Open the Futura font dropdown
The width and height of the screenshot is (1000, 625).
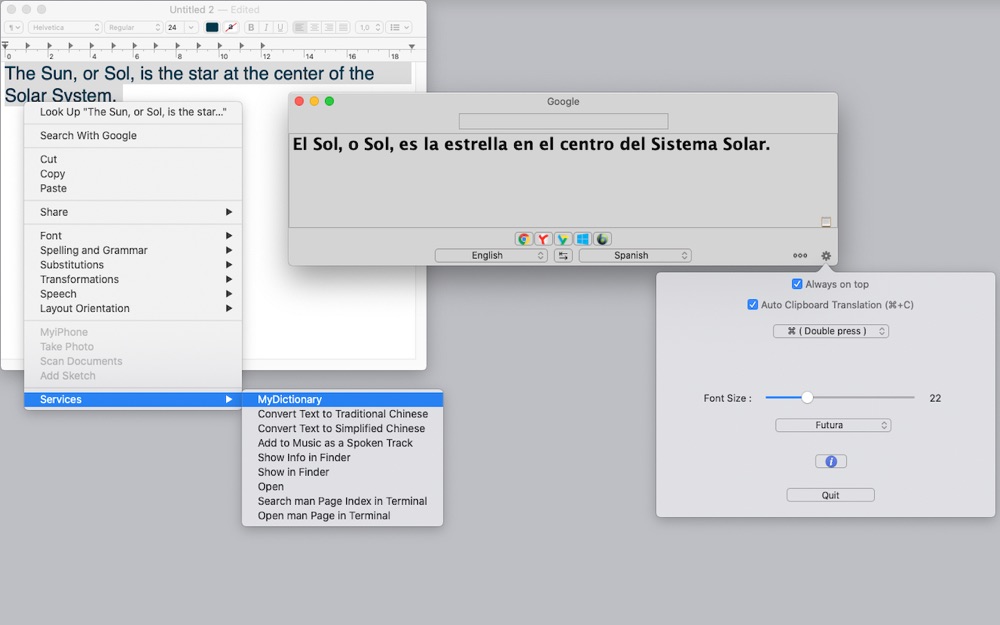pyautogui.click(x=832, y=425)
